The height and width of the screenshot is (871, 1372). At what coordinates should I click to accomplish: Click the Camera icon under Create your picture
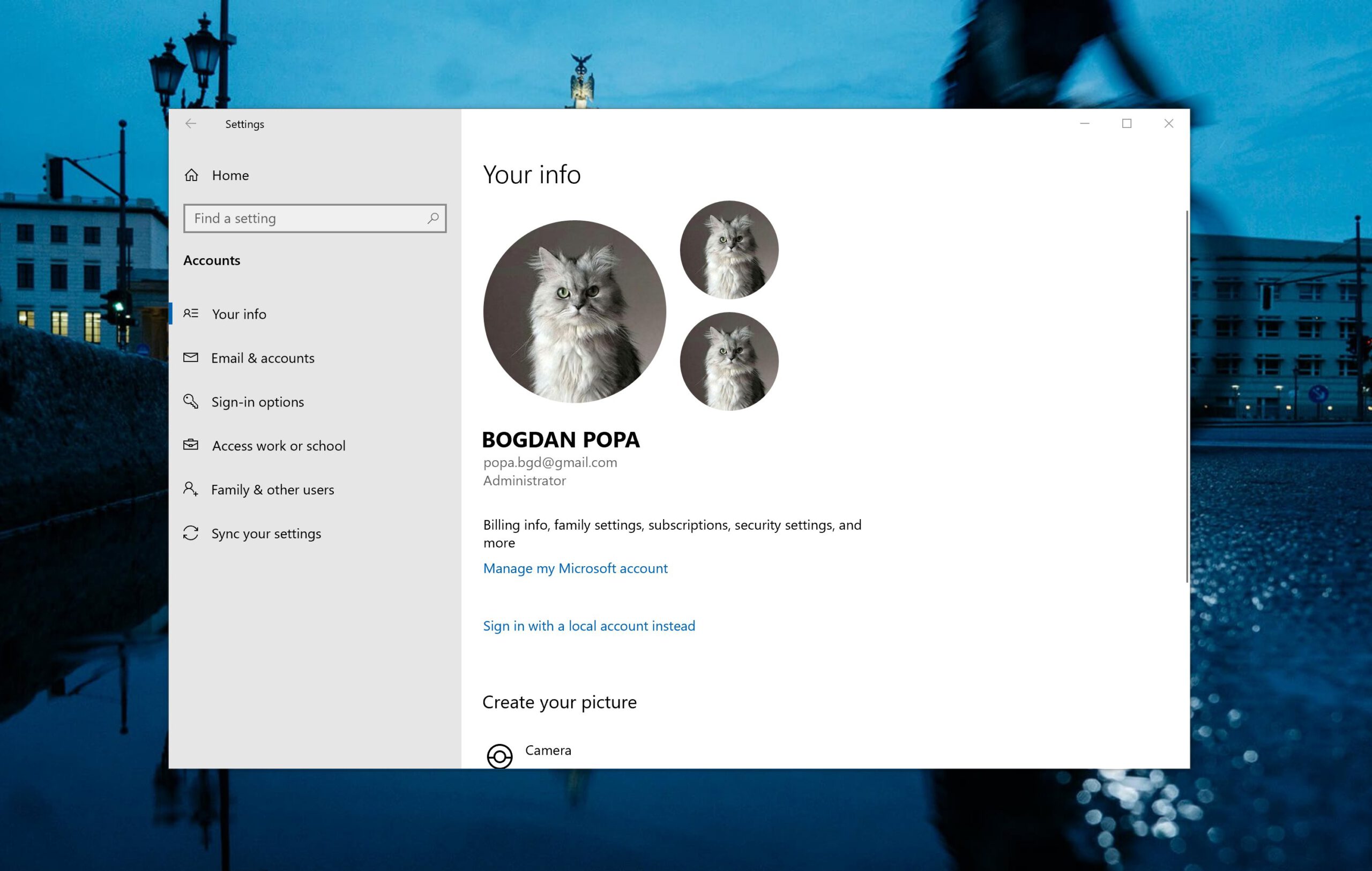click(x=499, y=756)
